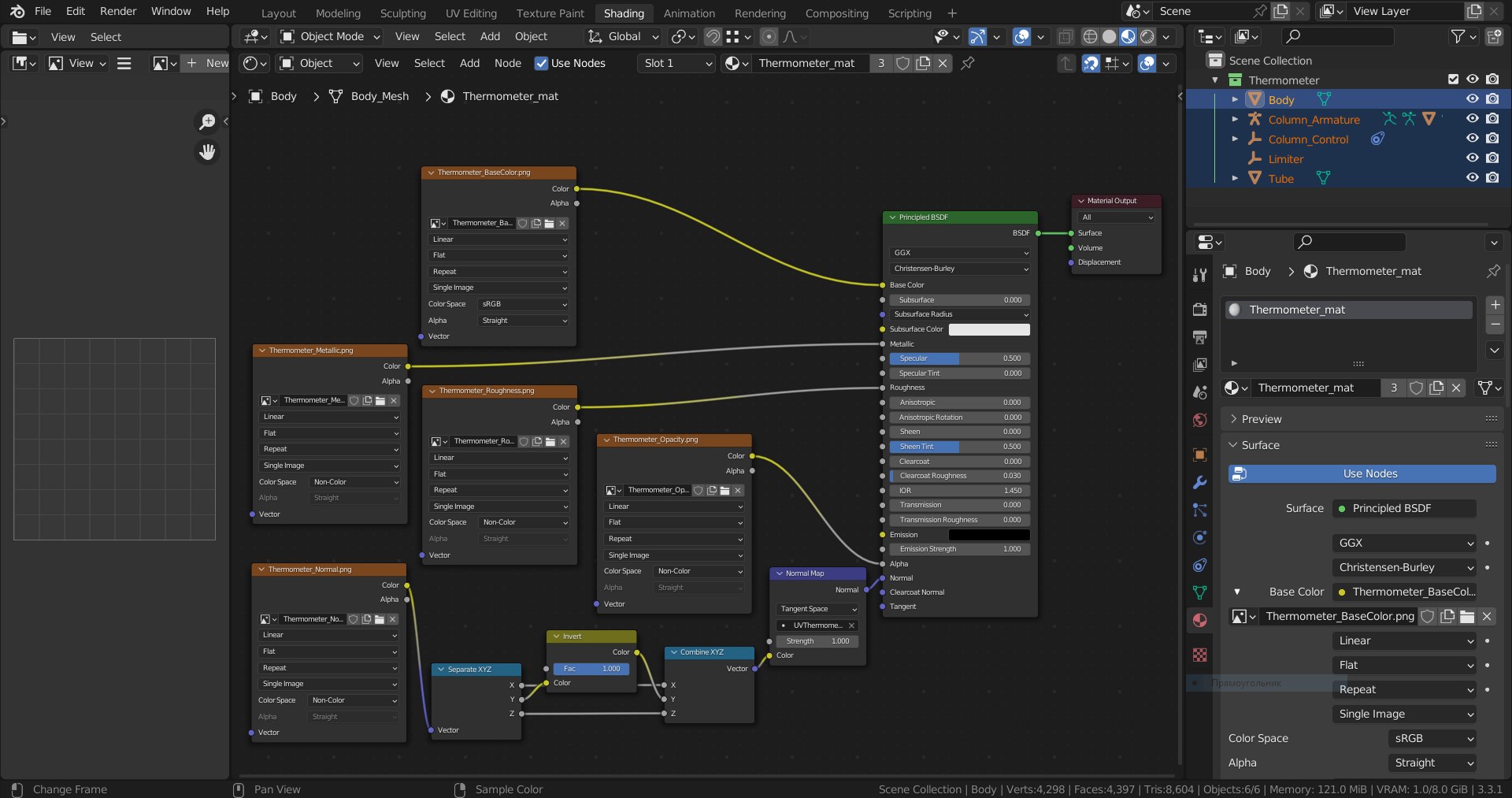This screenshot has height=798, width=1512.
Task: Enable material preview viewport shading
Action: pos(1128,37)
